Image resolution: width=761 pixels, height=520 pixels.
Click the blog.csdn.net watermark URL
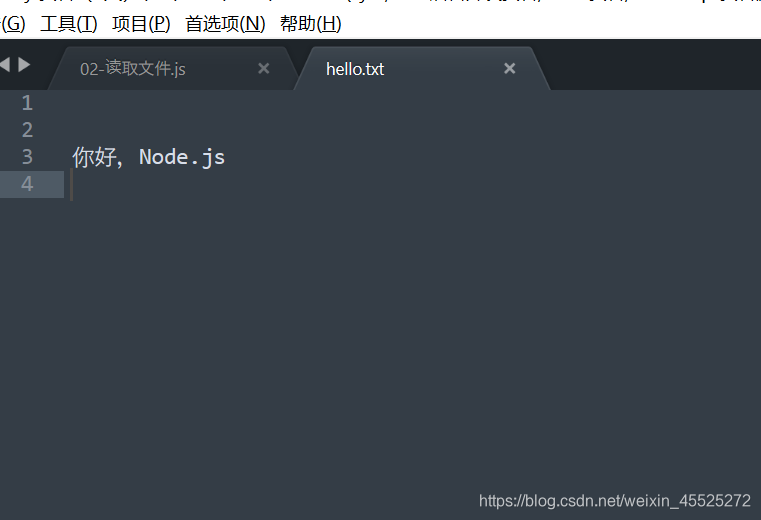tap(614, 501)
